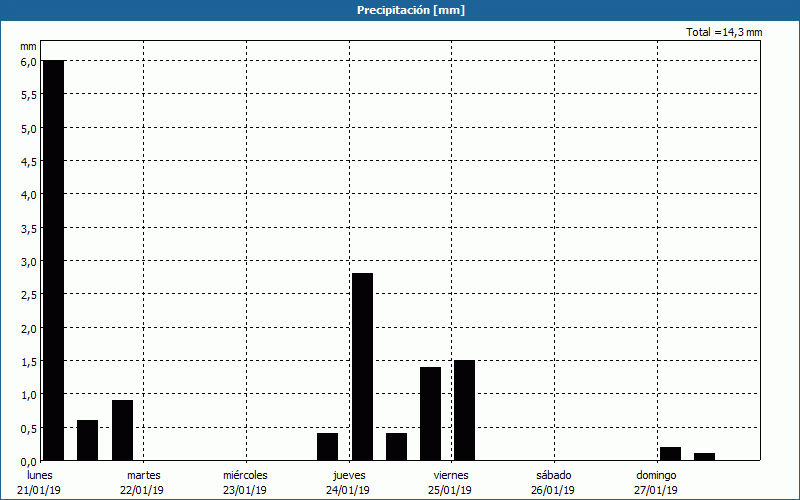The height and width of the screenshot is (500, 800).
Task: Click the lunes axis label
Action: click(x=40, y=475)
